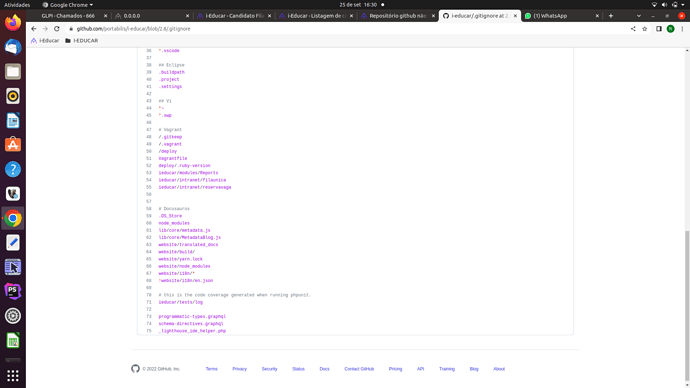Open the share page icon
The height and width of the screenshot is (388, 690).
[x=633, y=29]
